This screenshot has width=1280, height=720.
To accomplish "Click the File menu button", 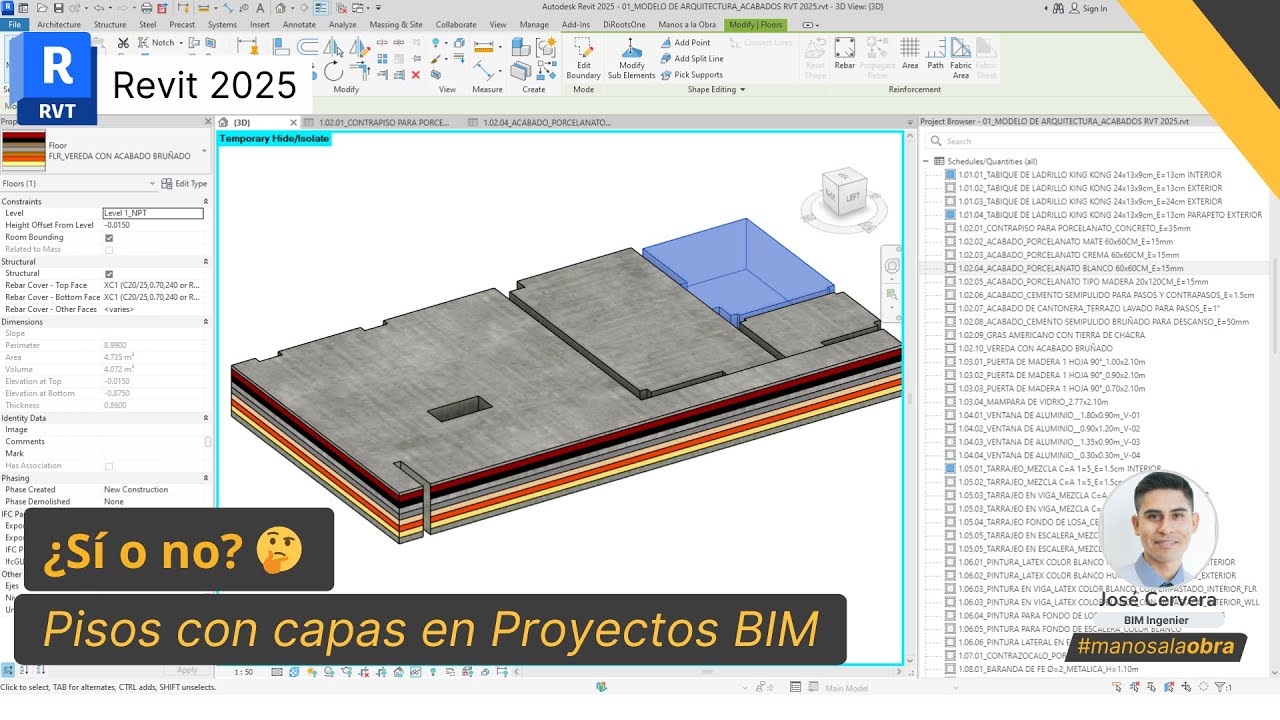I will pyautogui.click(x=15, y=24).
